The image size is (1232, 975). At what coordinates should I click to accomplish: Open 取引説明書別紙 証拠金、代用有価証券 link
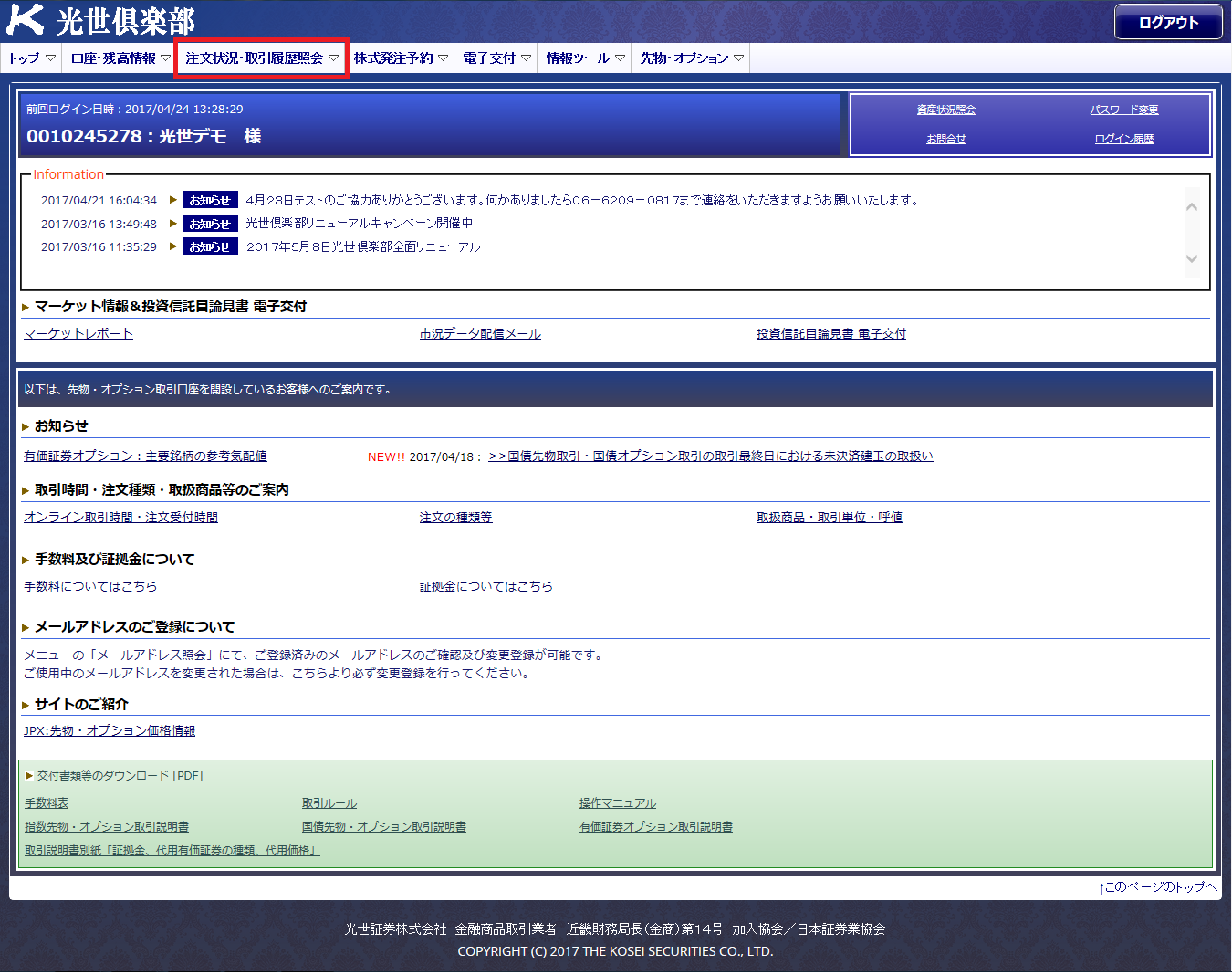click(x=172, y=851)
